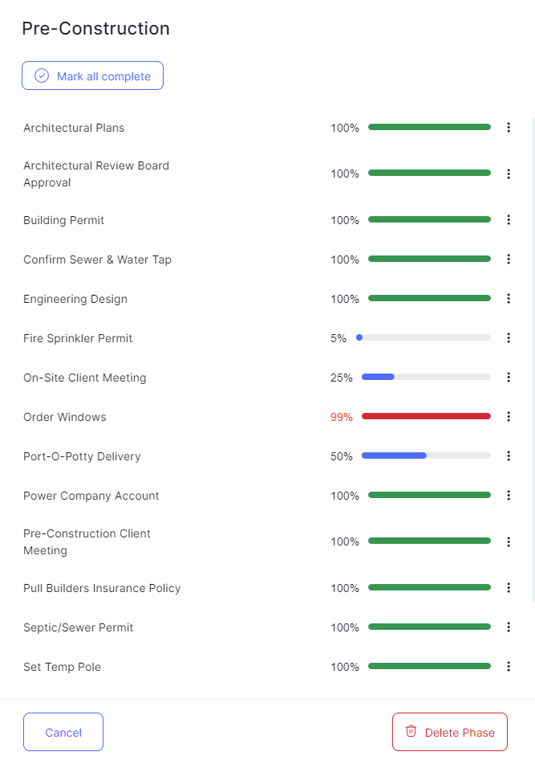535x768 pixels.
Task: Open more options for Set Temp Pole
Action: click(x=509, y=667)
